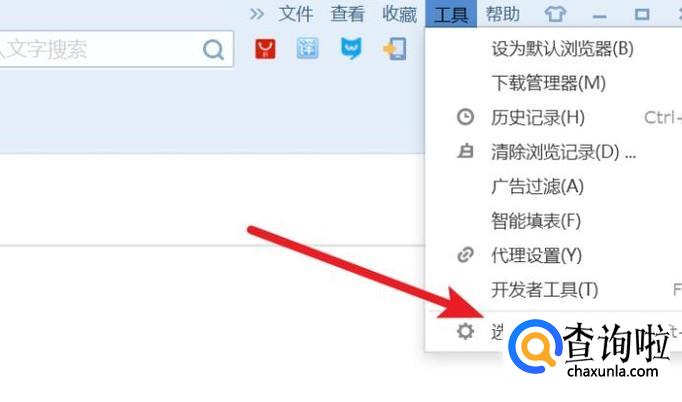The image size is (682, 402).
Task: Choose 开发者工具(T) from the menu
Action: [x=545, y=290]
